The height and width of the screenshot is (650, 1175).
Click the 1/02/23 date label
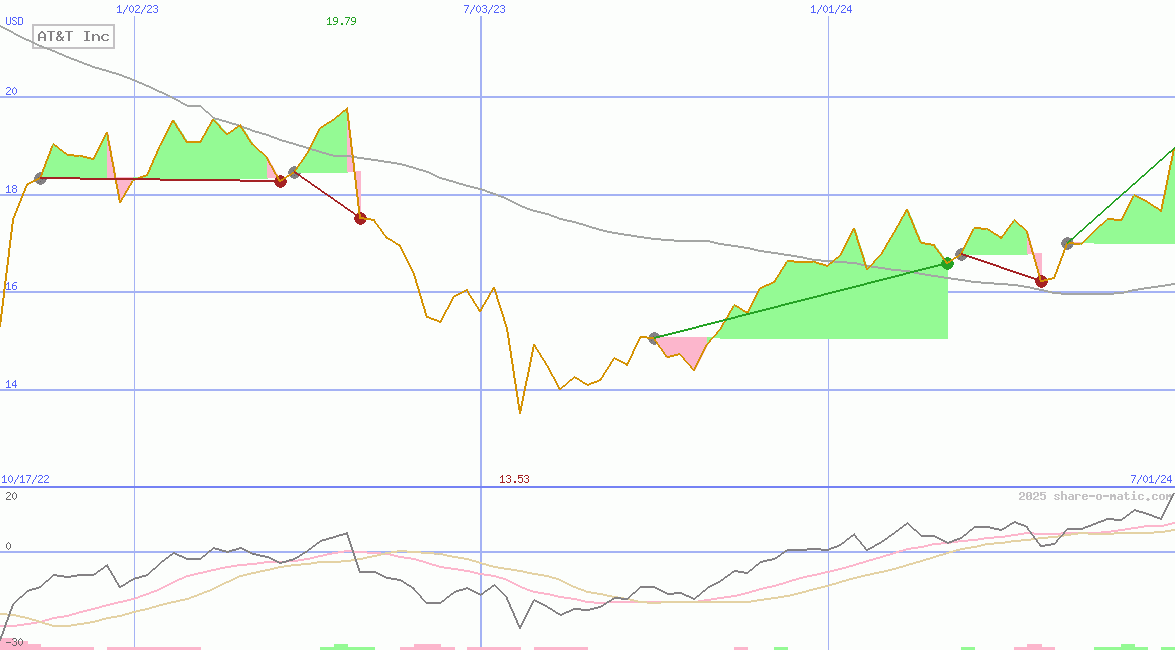[x=137, y=9]
